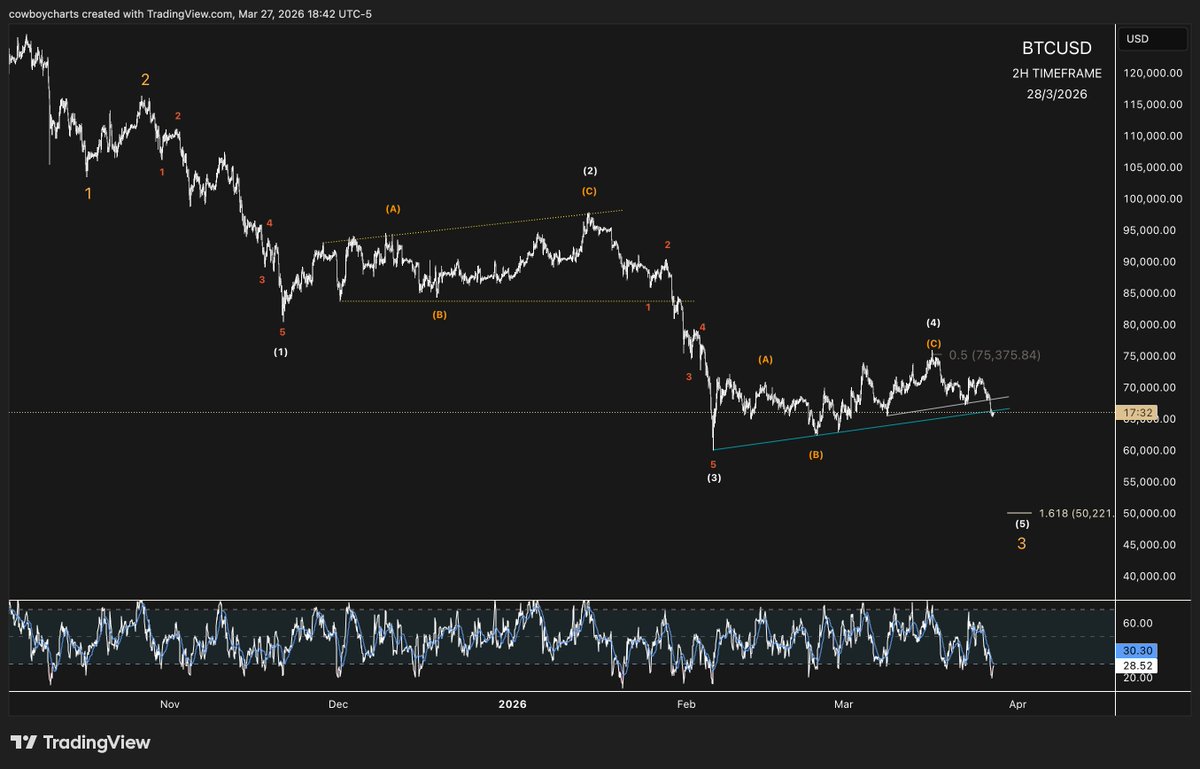Select the highlighted 30.30 oscillator value label
Viewport: 1200px width, 769px height.
click(1135, 651)
